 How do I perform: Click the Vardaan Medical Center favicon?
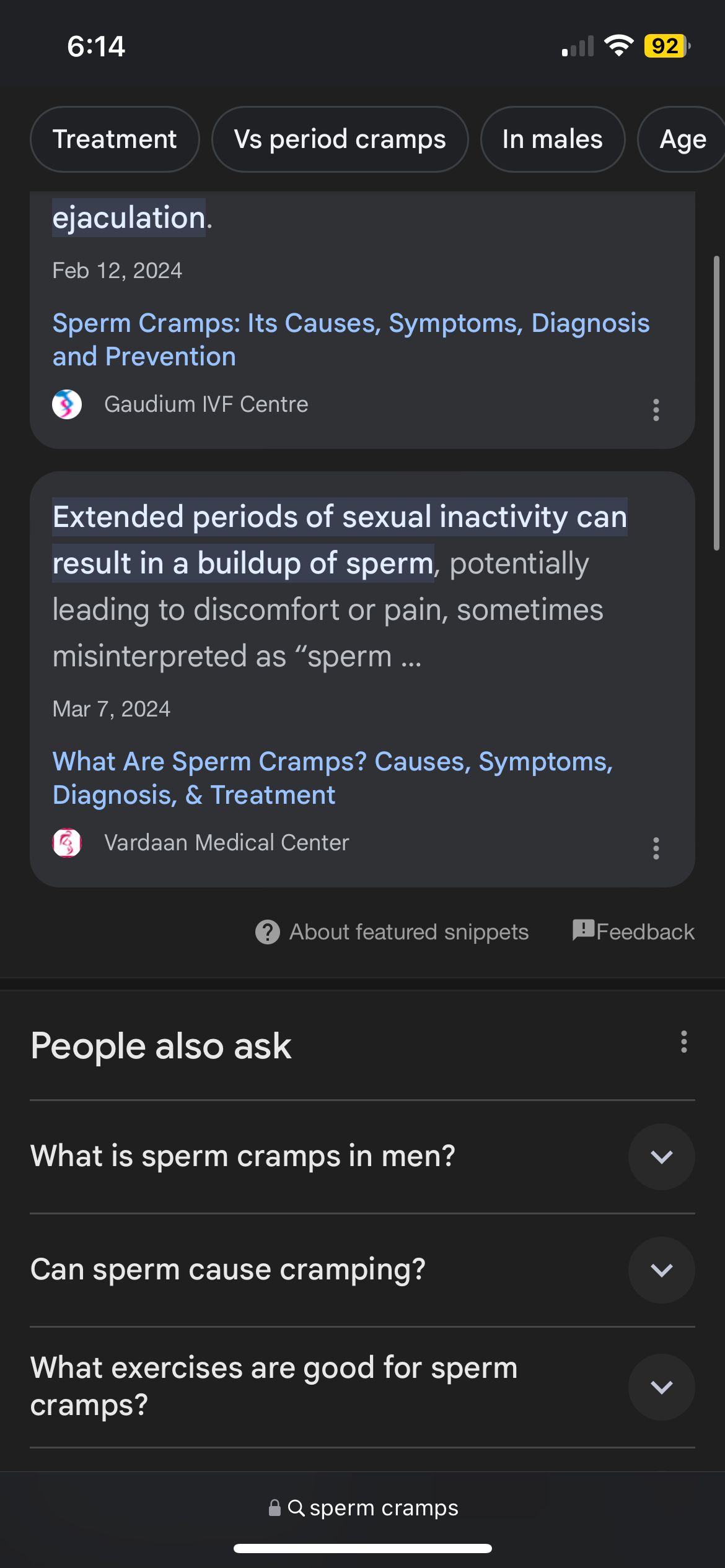point(67,843)
